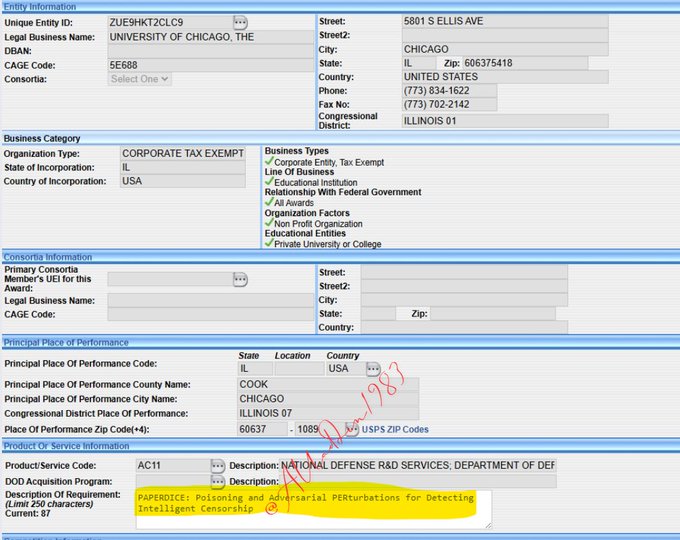Screen dimensions: 680x540
Task: Click green checkmark for Educational Institution
Action: click(269, 182)
